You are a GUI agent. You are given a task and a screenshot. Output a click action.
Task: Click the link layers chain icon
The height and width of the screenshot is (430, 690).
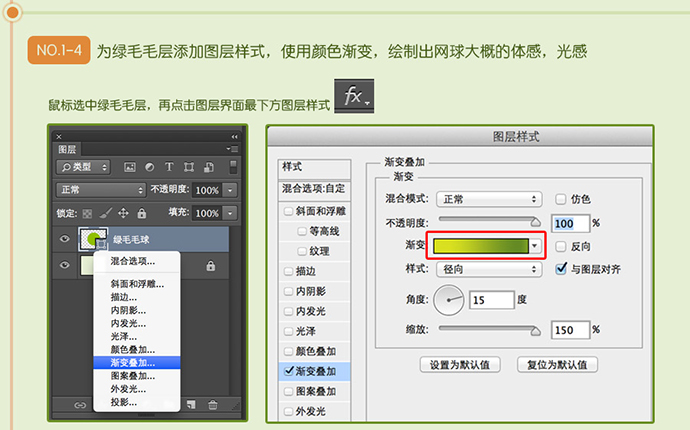80,404
